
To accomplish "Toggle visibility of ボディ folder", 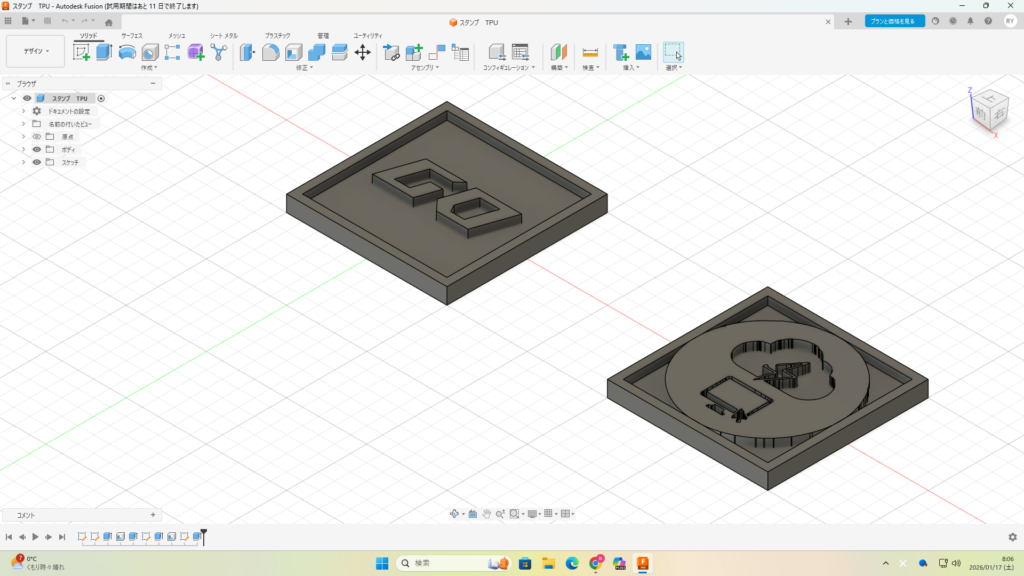I will [37, 149].
